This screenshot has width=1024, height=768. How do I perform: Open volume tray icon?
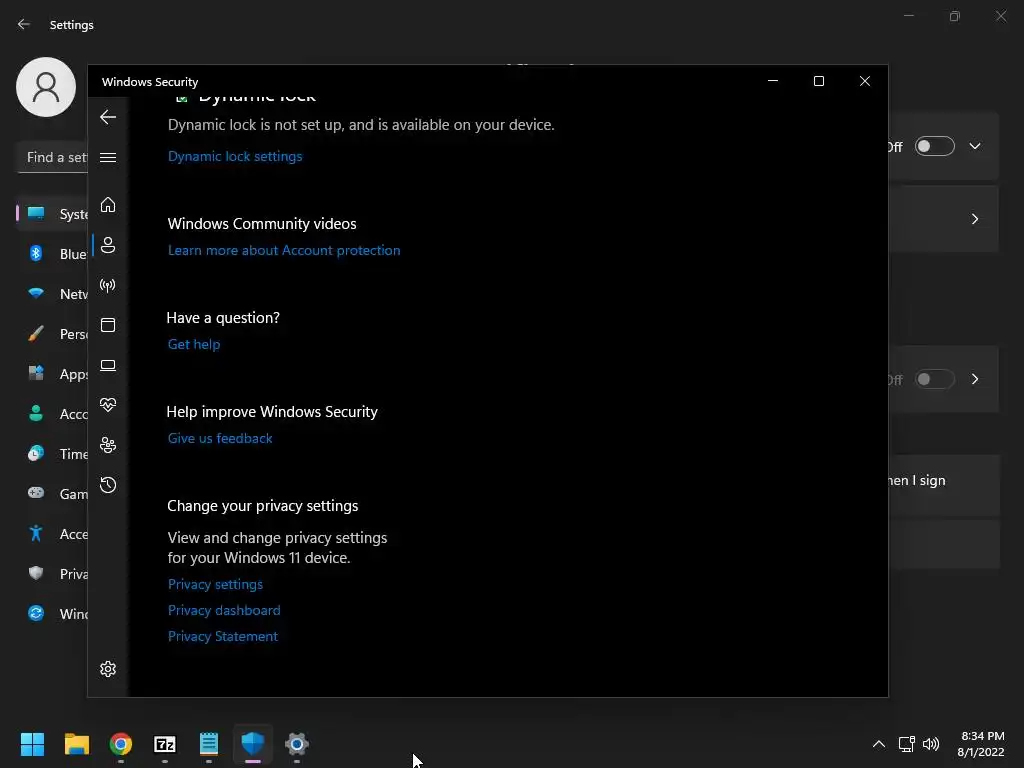(931, 744)
